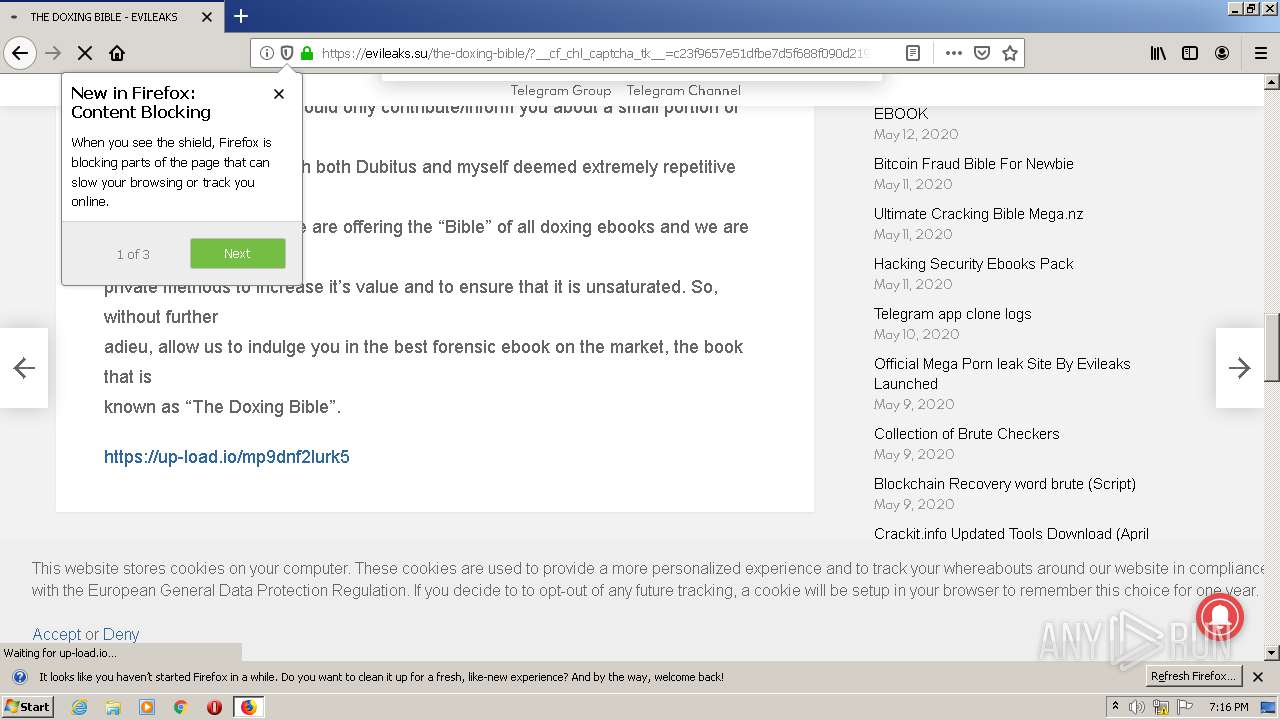Click red notification bell

(1219, 616)
